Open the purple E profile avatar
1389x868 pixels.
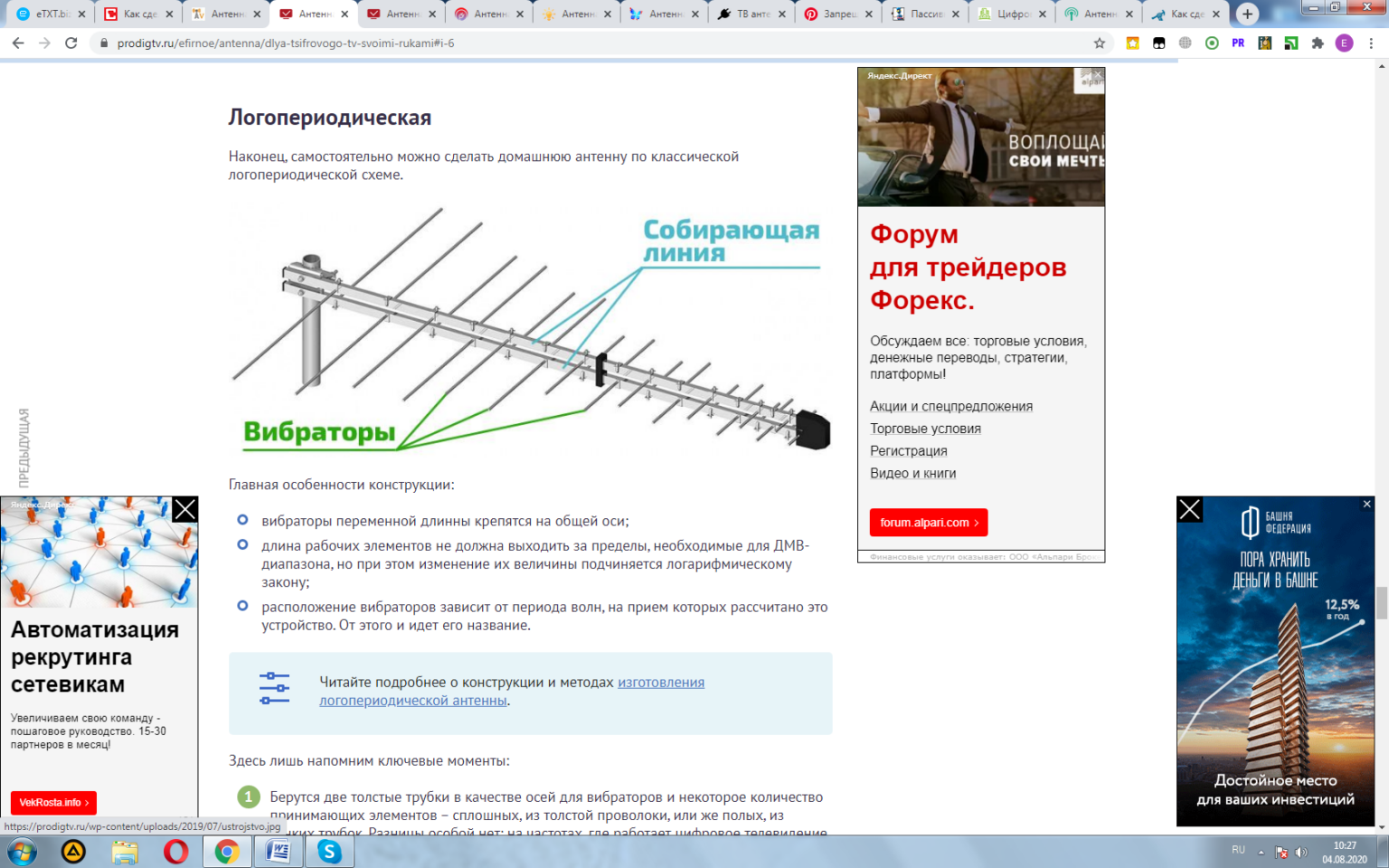1345,42
